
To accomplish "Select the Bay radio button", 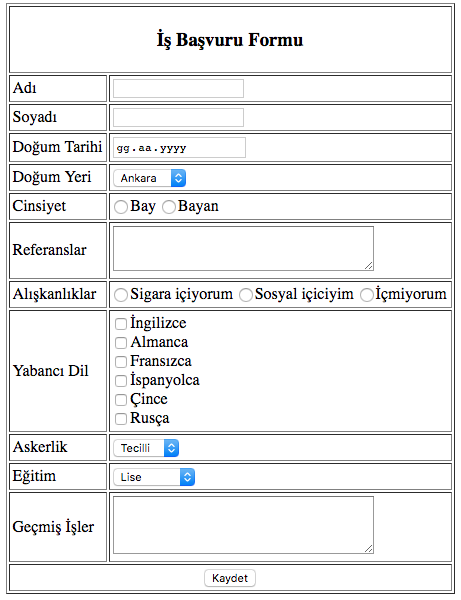I will point(121,207).
